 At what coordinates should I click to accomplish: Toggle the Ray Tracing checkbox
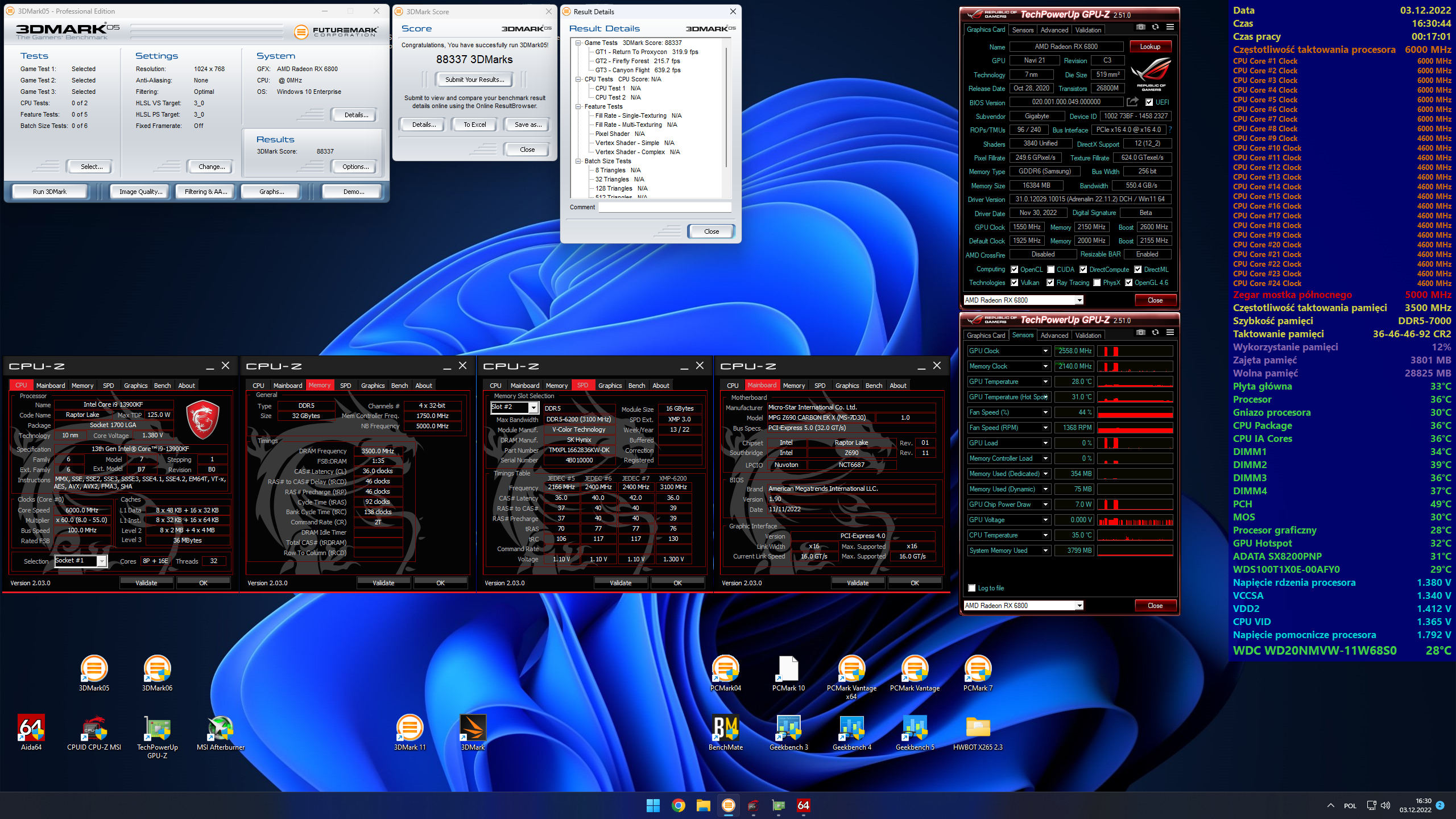1050,283
